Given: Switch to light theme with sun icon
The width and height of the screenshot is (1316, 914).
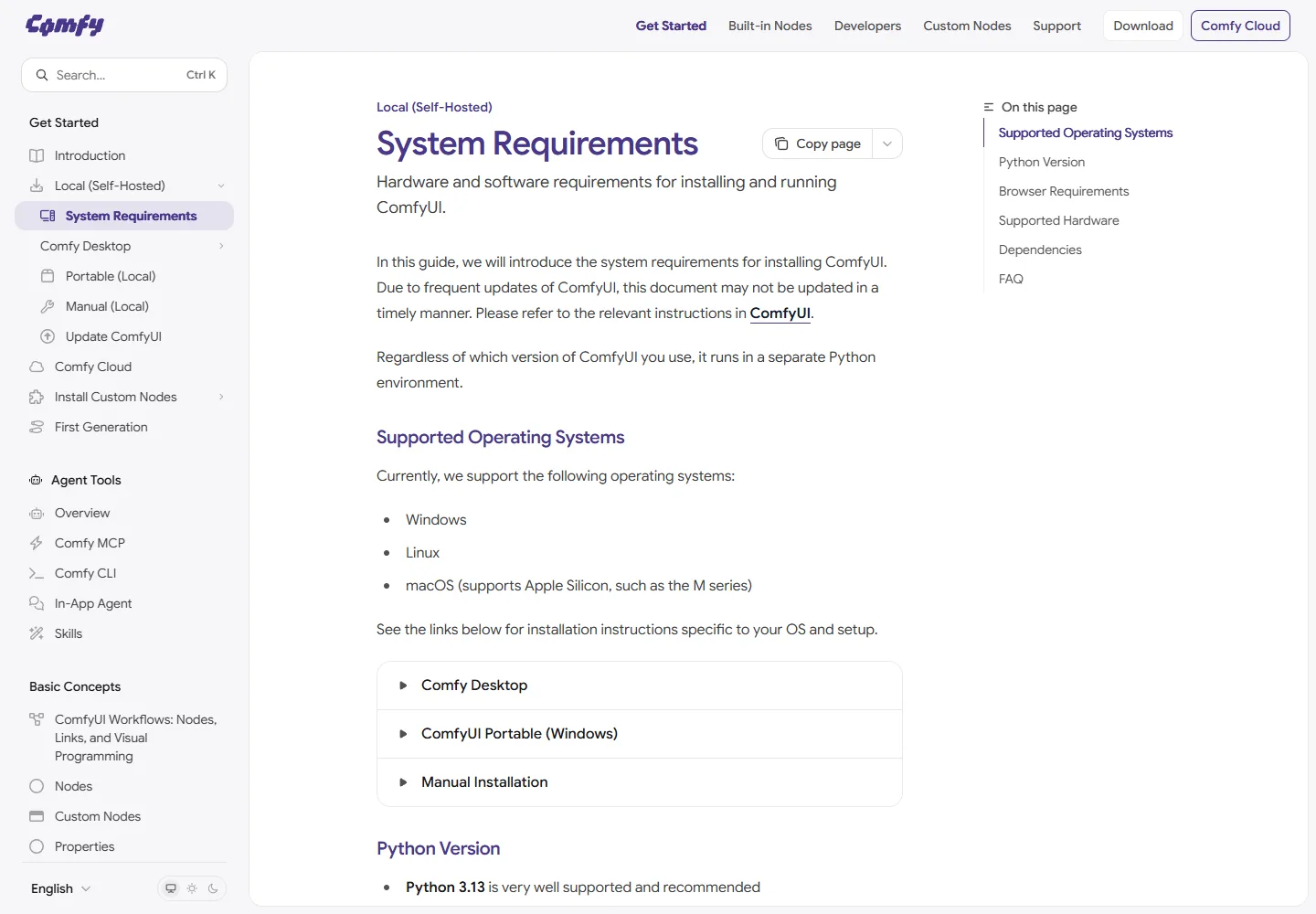Looking at the screenshot, I should coord(192,888).
